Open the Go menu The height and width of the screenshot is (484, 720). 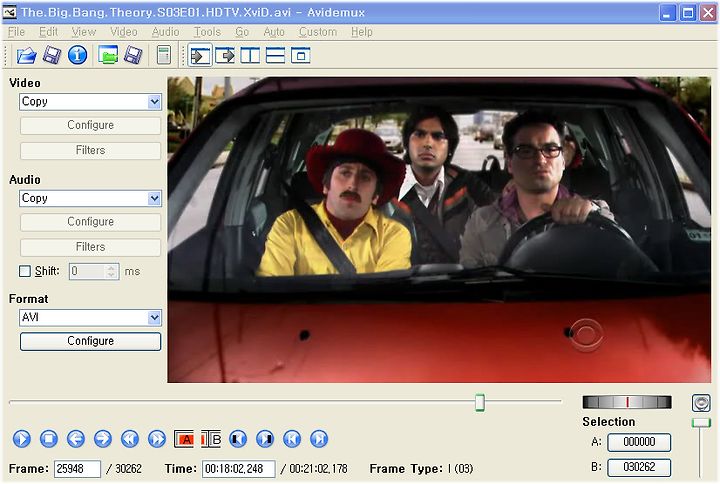pos(242,32)
